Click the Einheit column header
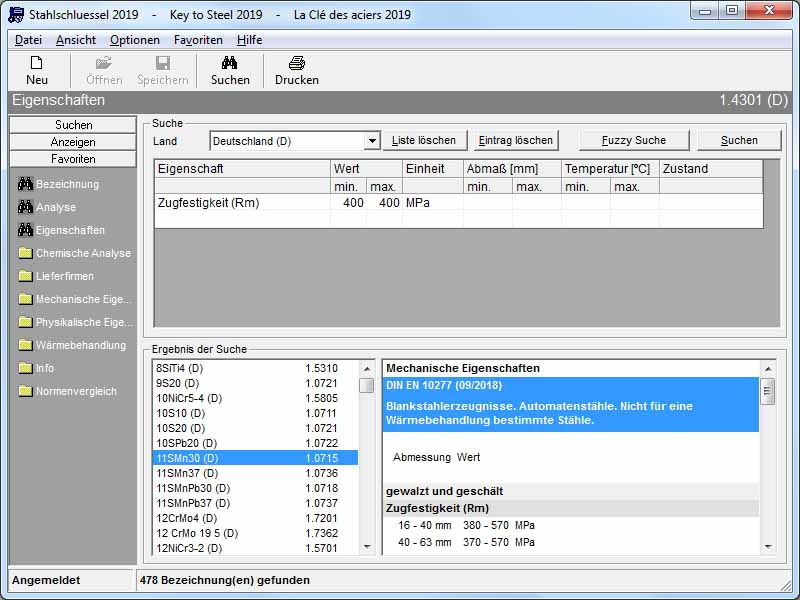 pos(433,169)
